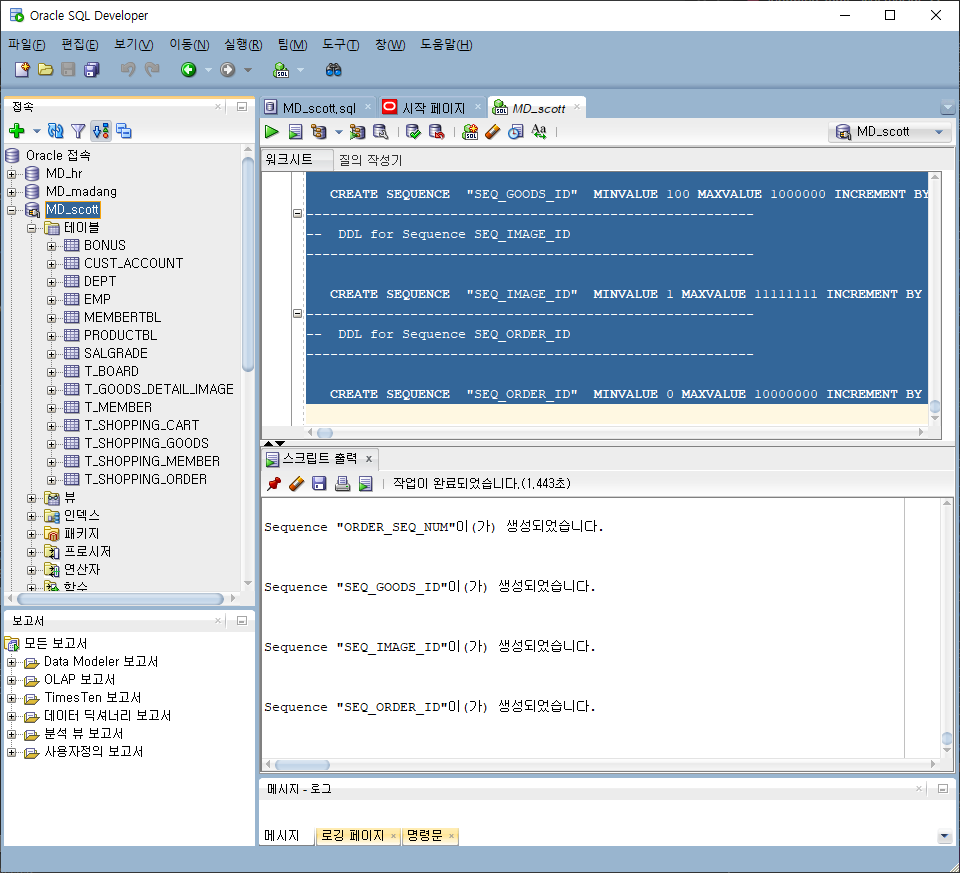Screen dimensions: 960x873
Task: Open the 파일(F) menu
Action: pyautogui.click(x=26, y=45)
